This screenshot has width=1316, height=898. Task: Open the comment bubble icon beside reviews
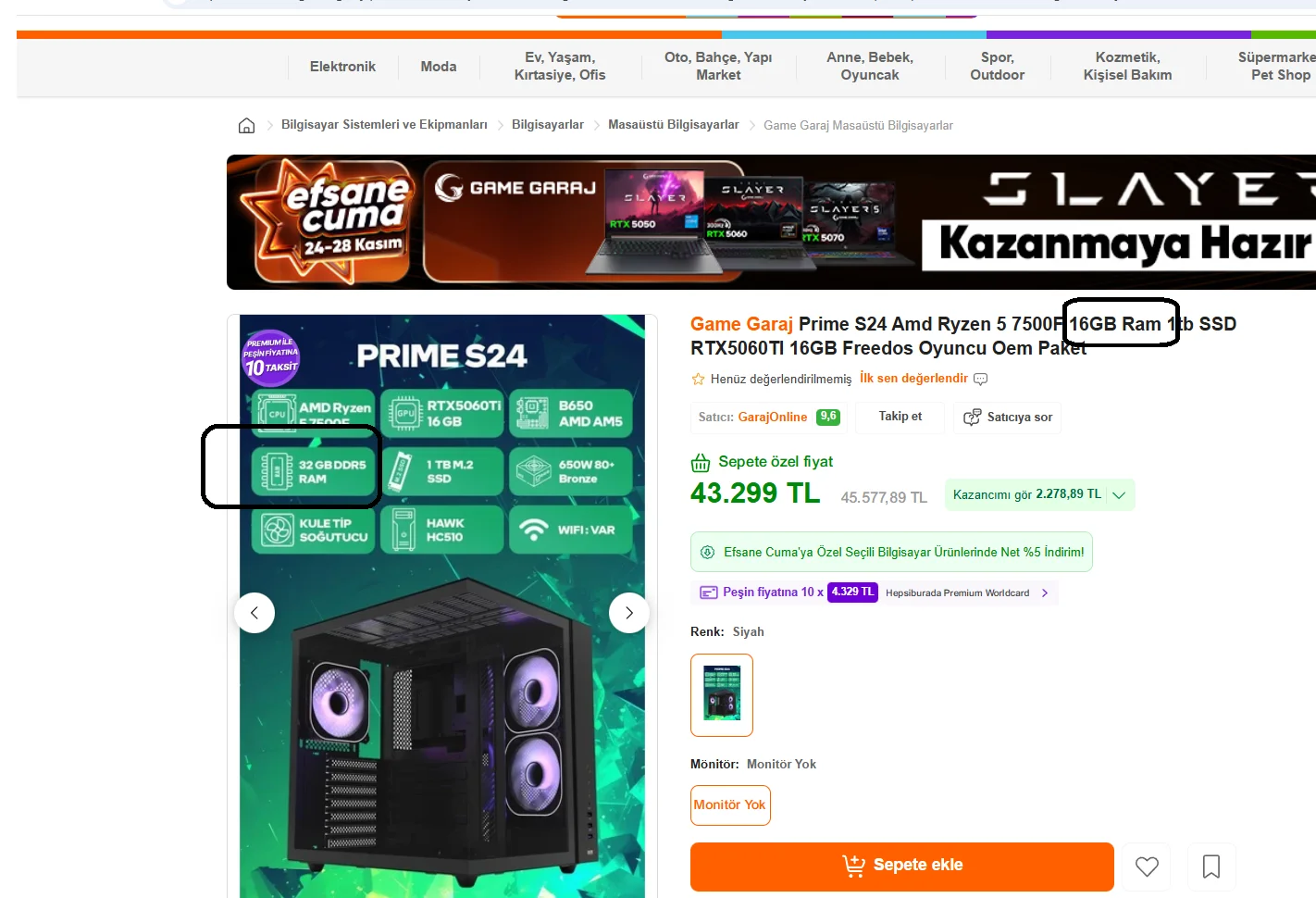click(x=981, y=379)
